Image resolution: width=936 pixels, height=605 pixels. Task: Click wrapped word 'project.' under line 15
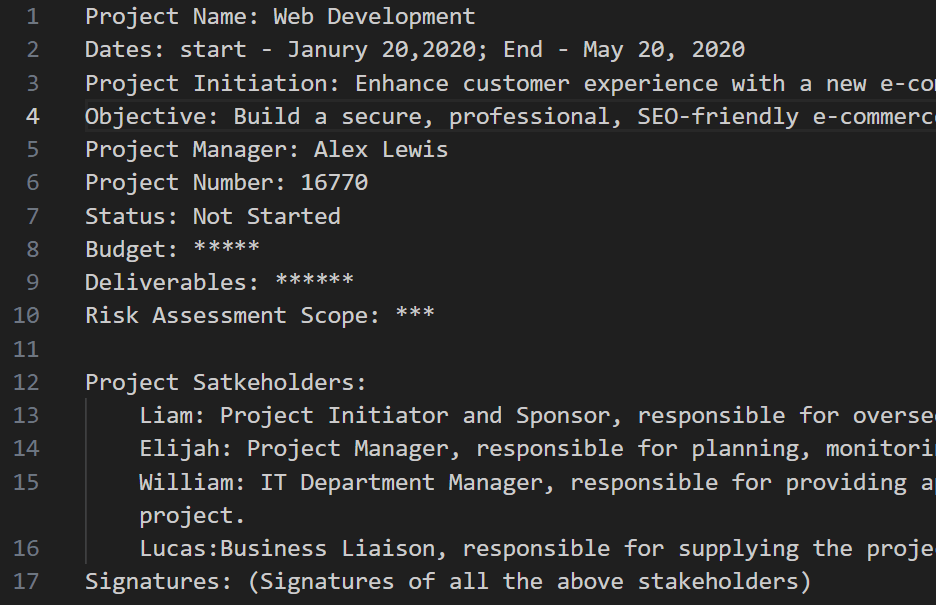(x=192, y=516)
